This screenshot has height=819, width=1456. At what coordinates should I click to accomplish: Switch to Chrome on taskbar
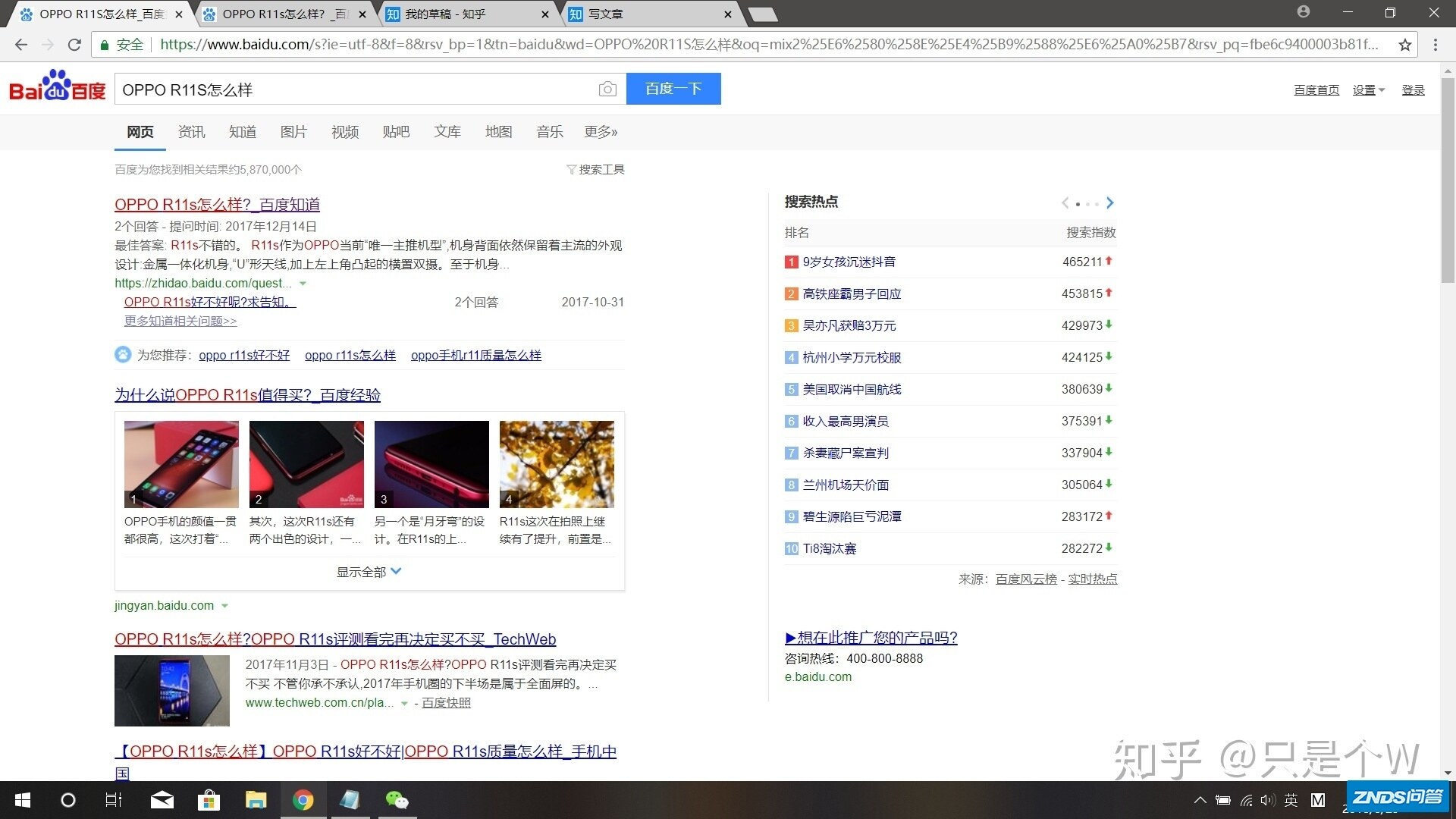point(303,800)
